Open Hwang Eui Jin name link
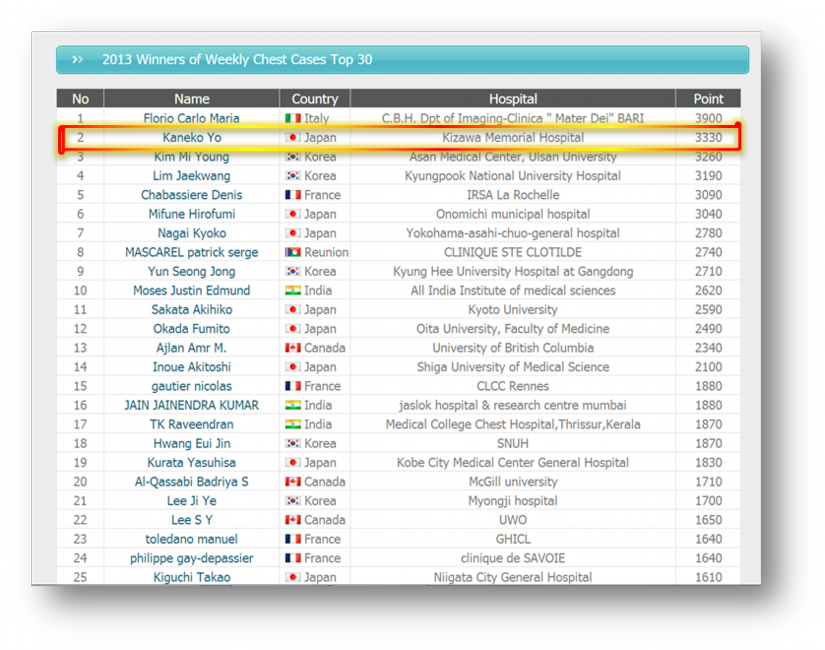The width and height of the screenshot is (825, 650). [192, 444]
